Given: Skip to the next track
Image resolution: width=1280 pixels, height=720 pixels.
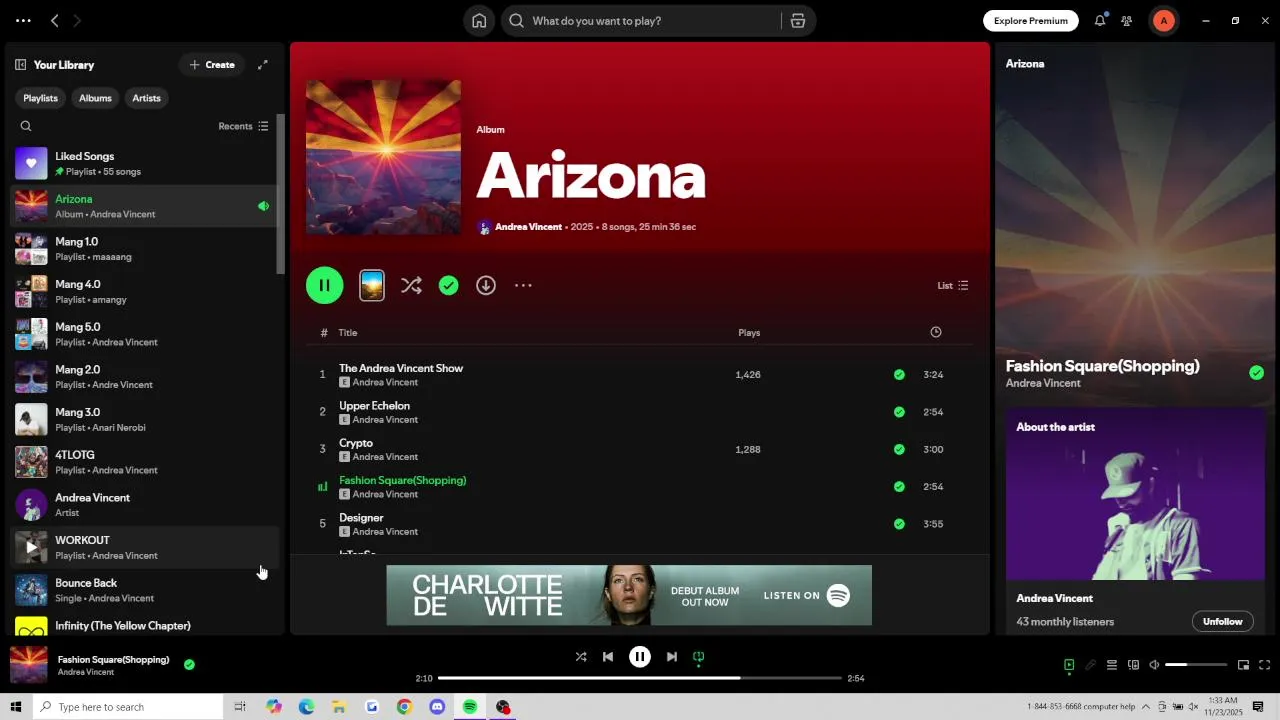Looking at the screenshot, I should click(672, 657).
